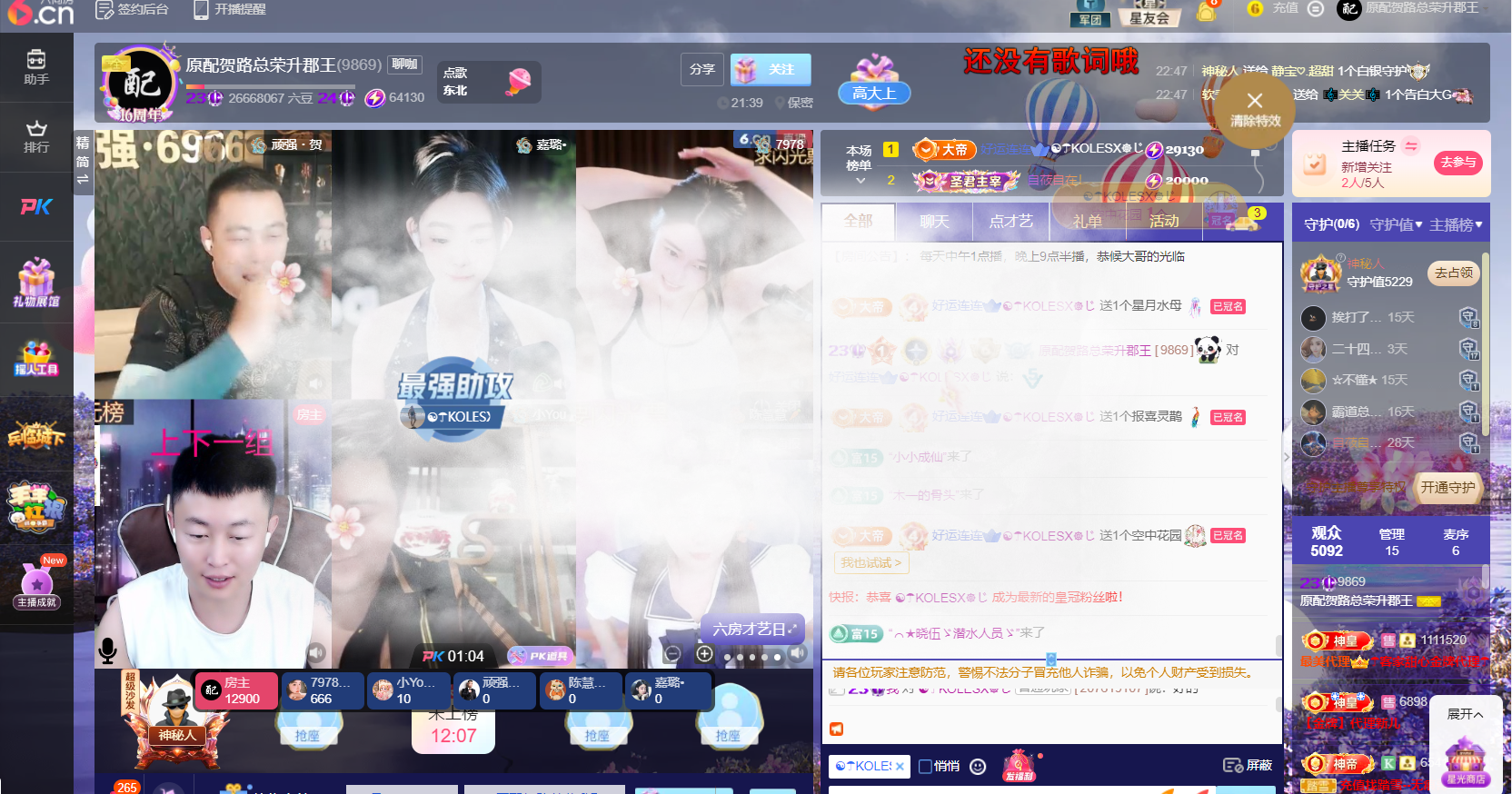Open the 观众 5092 audience tab
Screen dimensions: 1512x794
(x=1327, y=541)
